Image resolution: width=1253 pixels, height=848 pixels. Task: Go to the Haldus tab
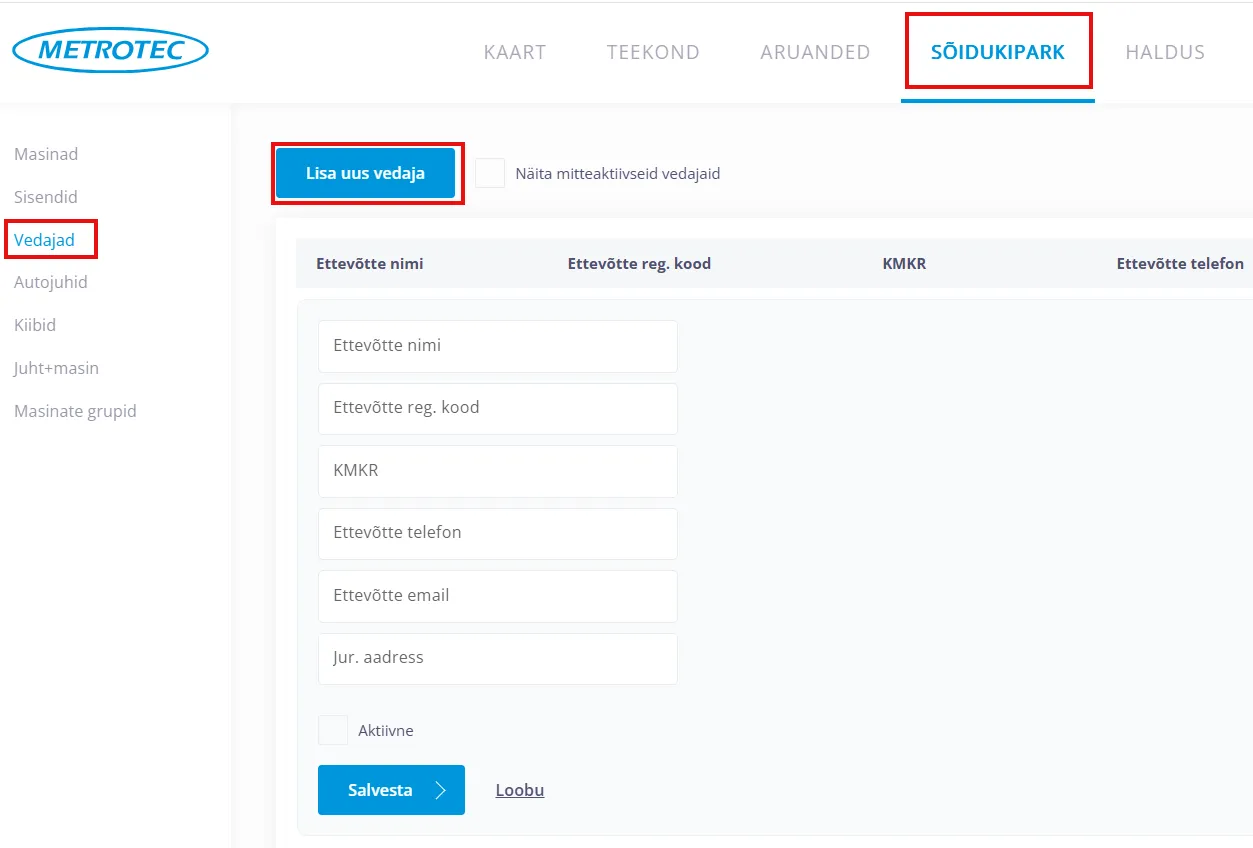pyautogui.click(x=1164, y=52)
